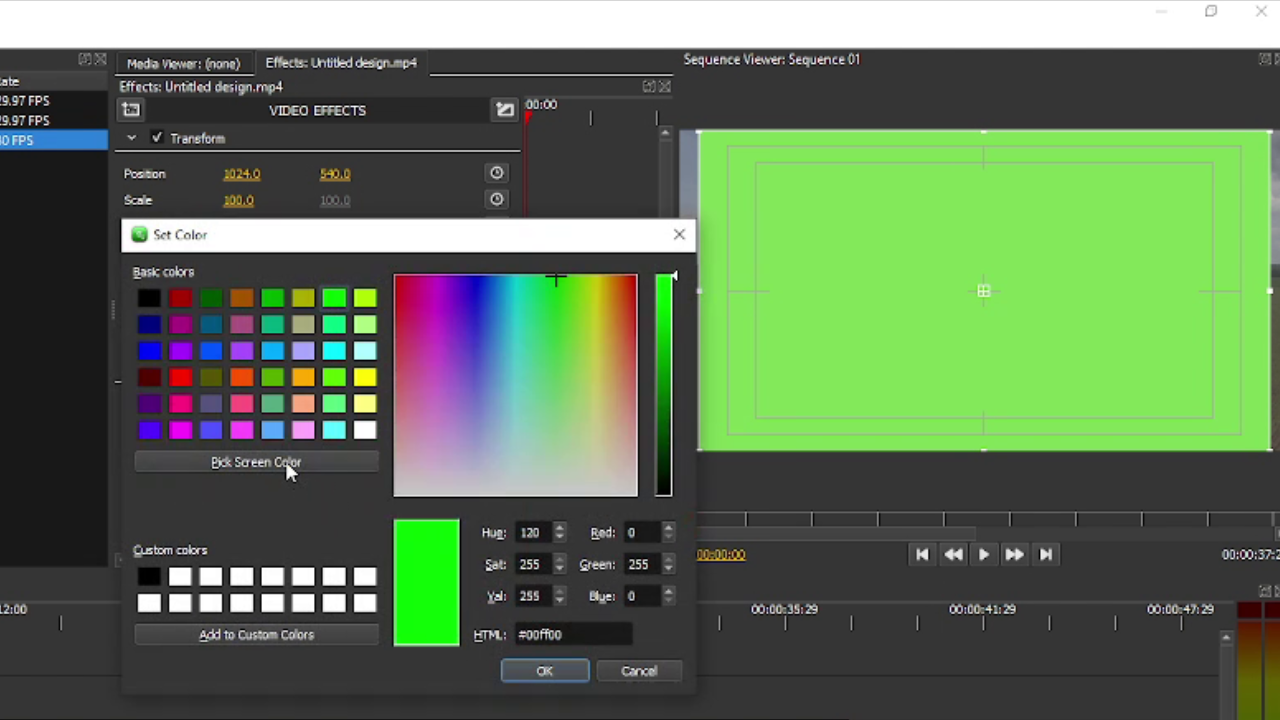This screenshot has height=720, width=1280.
Task: Select the bright green swatch in Basic colors
Action: 334,297
